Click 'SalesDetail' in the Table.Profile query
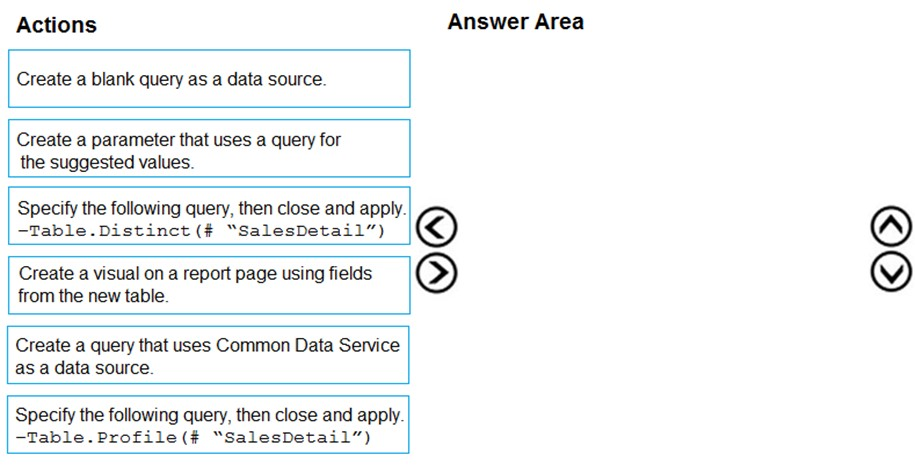The height and width of the screenshot is (465, 915). coord(309,437)
